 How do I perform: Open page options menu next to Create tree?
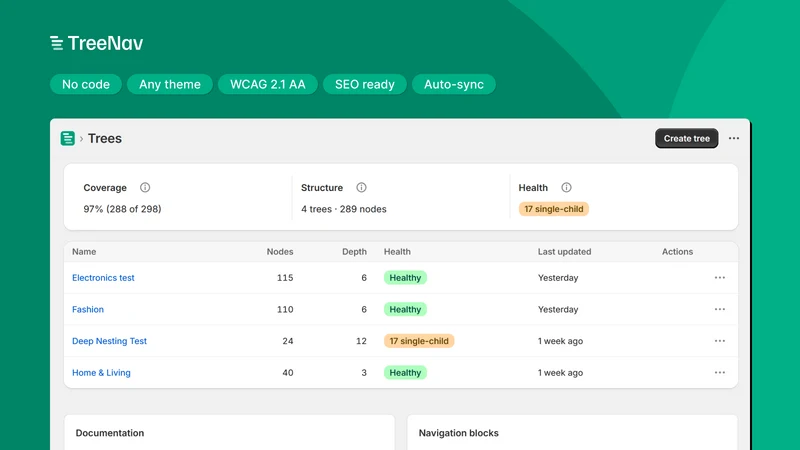734,138
